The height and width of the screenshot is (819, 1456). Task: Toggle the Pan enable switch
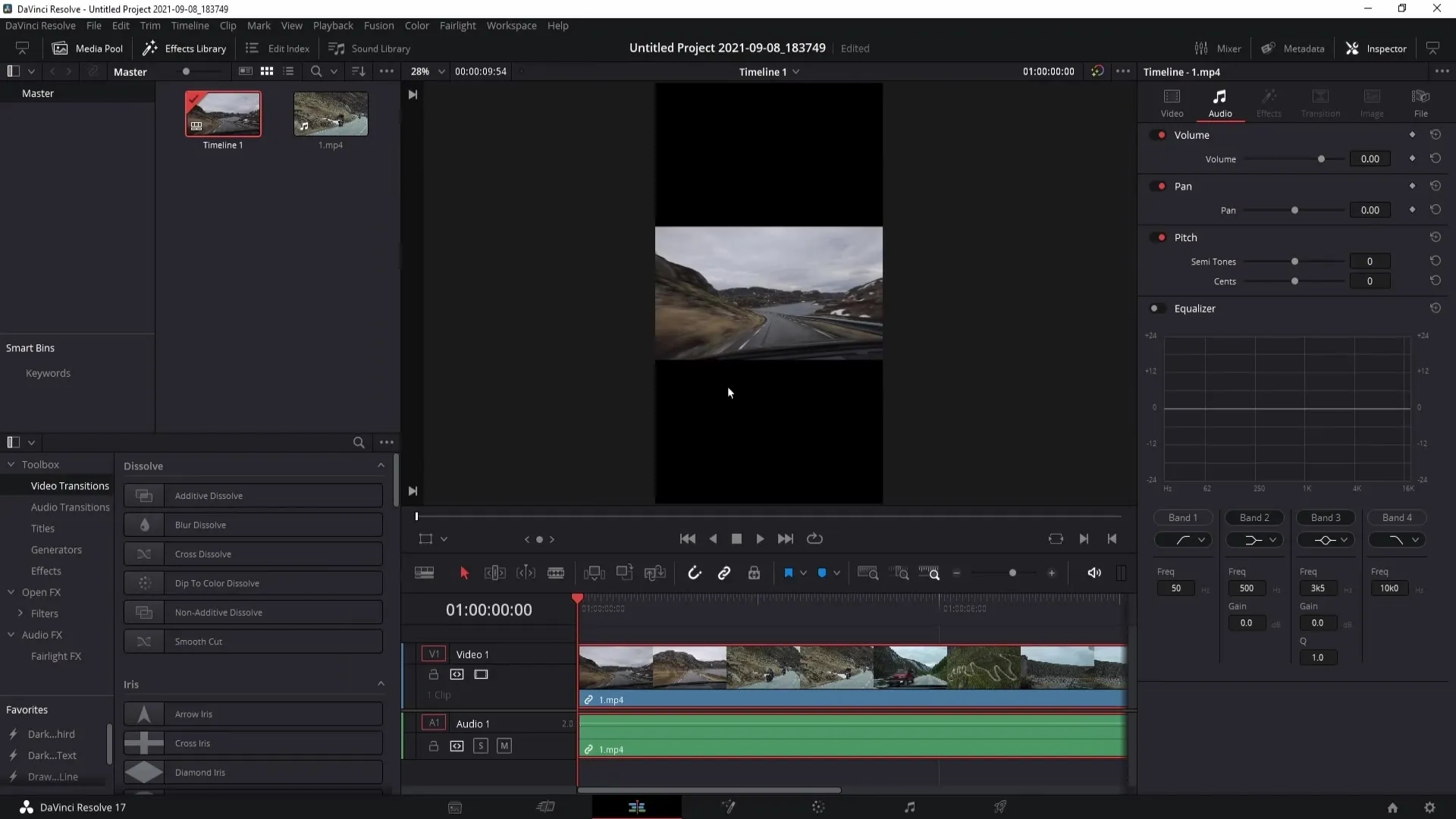(1158, 187)
